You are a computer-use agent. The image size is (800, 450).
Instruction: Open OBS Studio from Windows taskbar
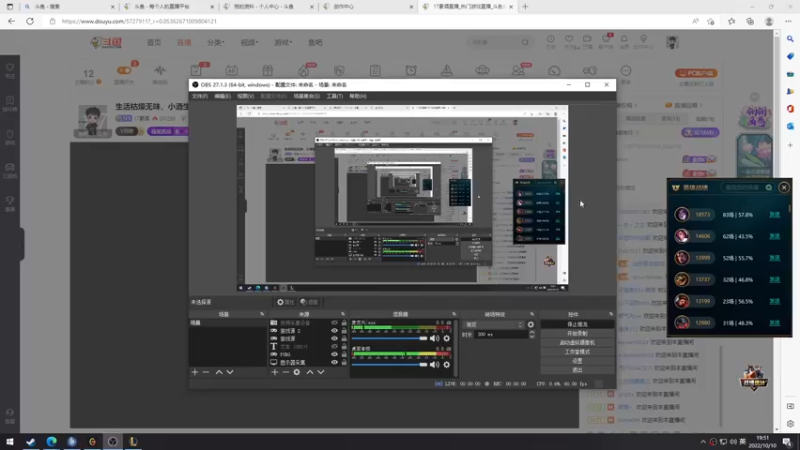point(113,441)
